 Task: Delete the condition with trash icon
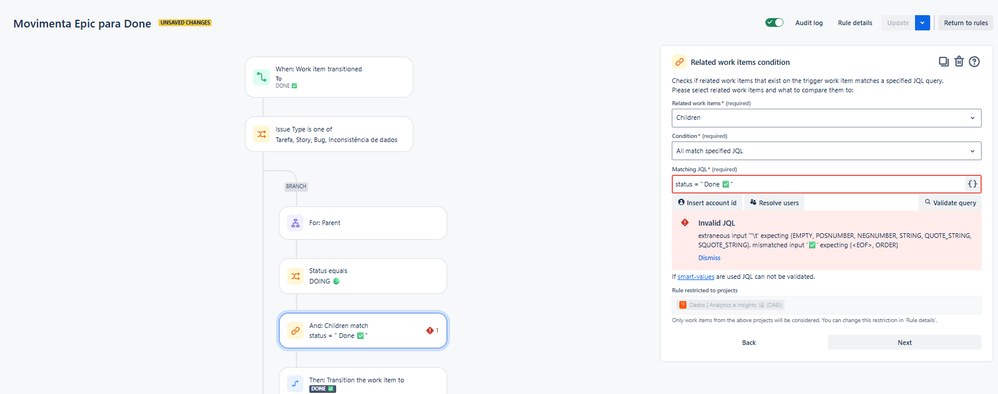(x=959, y=62)
